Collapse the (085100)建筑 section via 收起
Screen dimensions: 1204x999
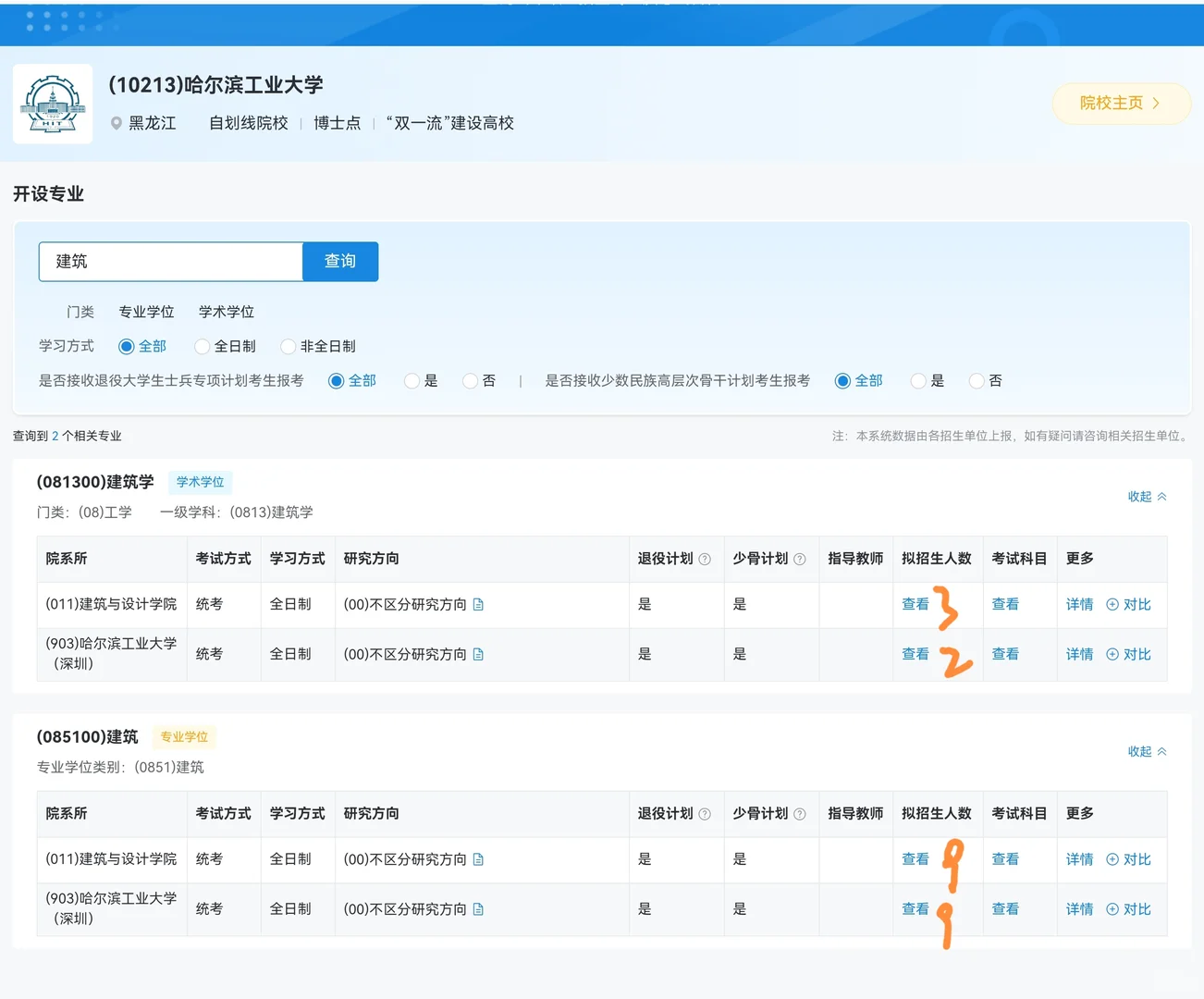pos(1147,751)
